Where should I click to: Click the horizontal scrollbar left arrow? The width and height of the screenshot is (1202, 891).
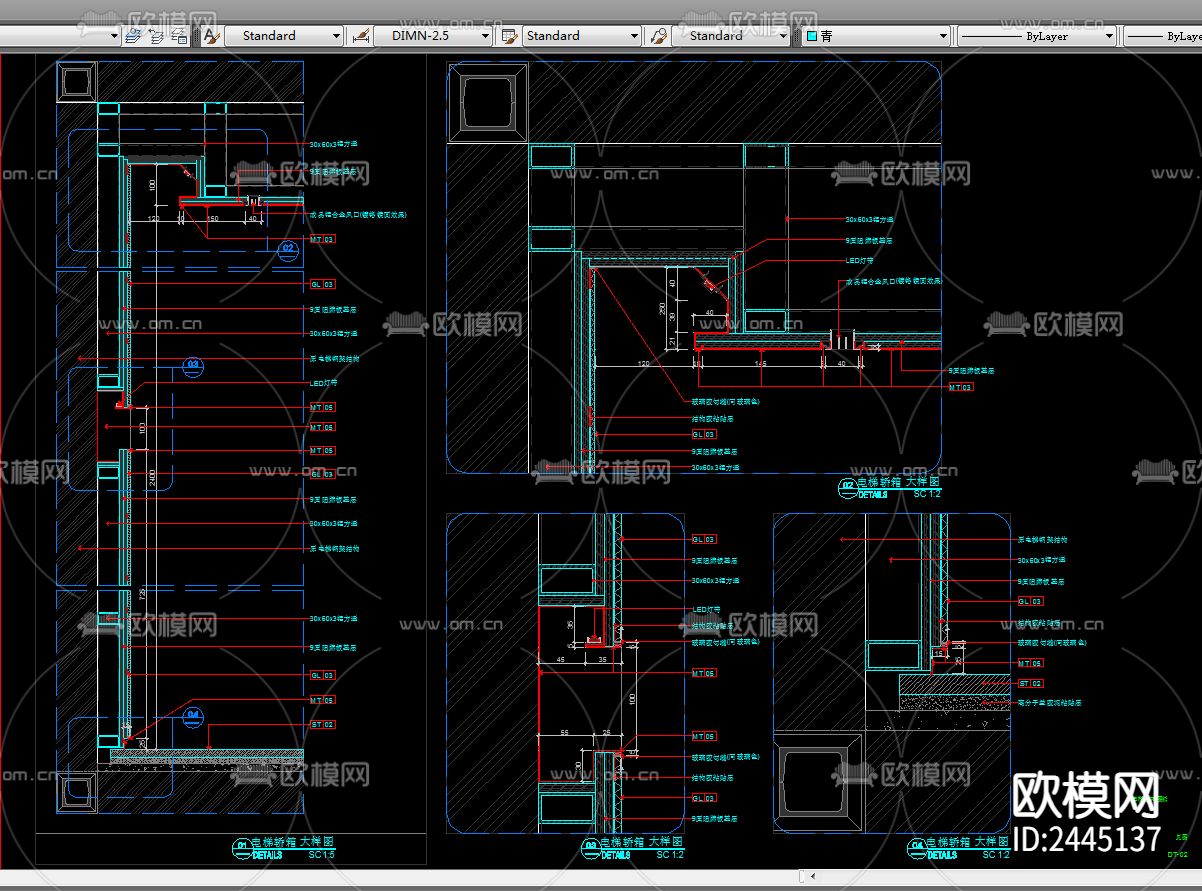pos(812,877)
